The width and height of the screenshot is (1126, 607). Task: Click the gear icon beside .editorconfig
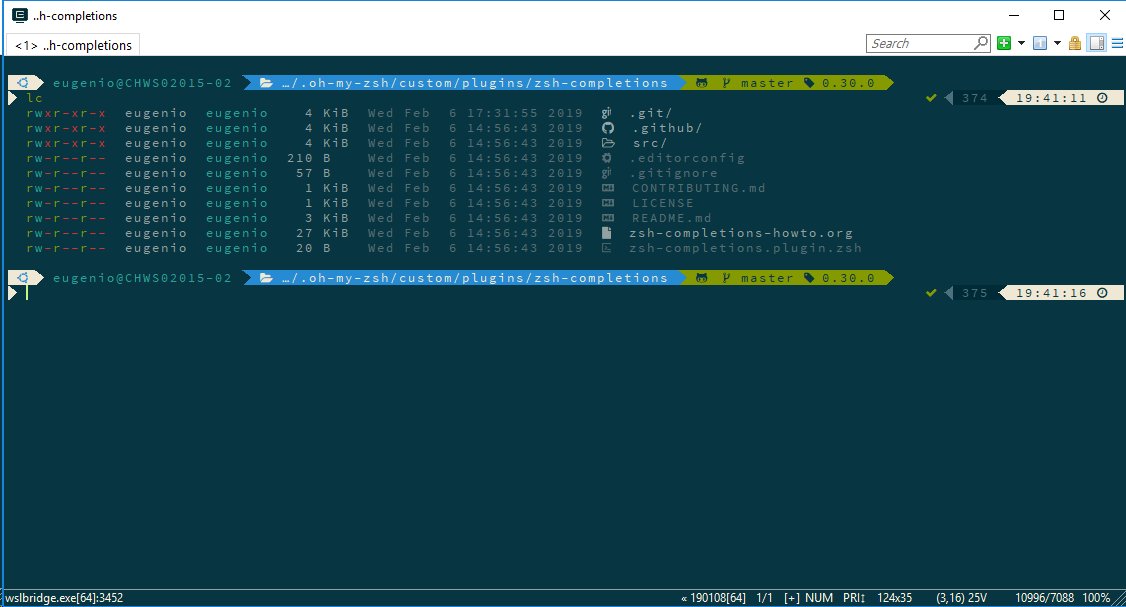tap(607, 158)
